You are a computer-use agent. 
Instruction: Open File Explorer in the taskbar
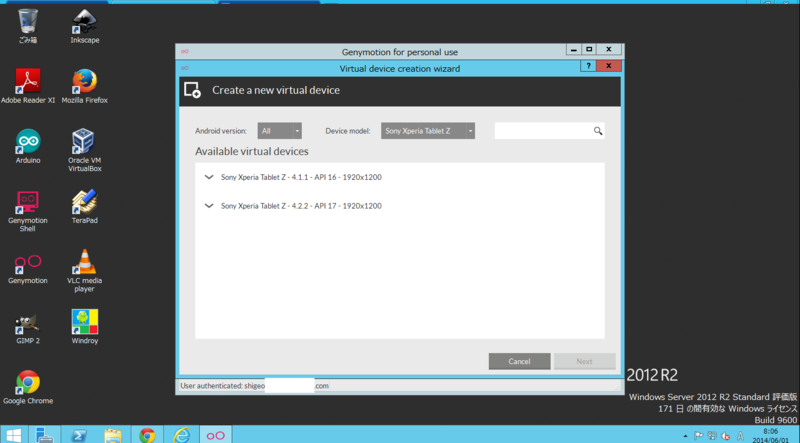(x=113, y=435)
